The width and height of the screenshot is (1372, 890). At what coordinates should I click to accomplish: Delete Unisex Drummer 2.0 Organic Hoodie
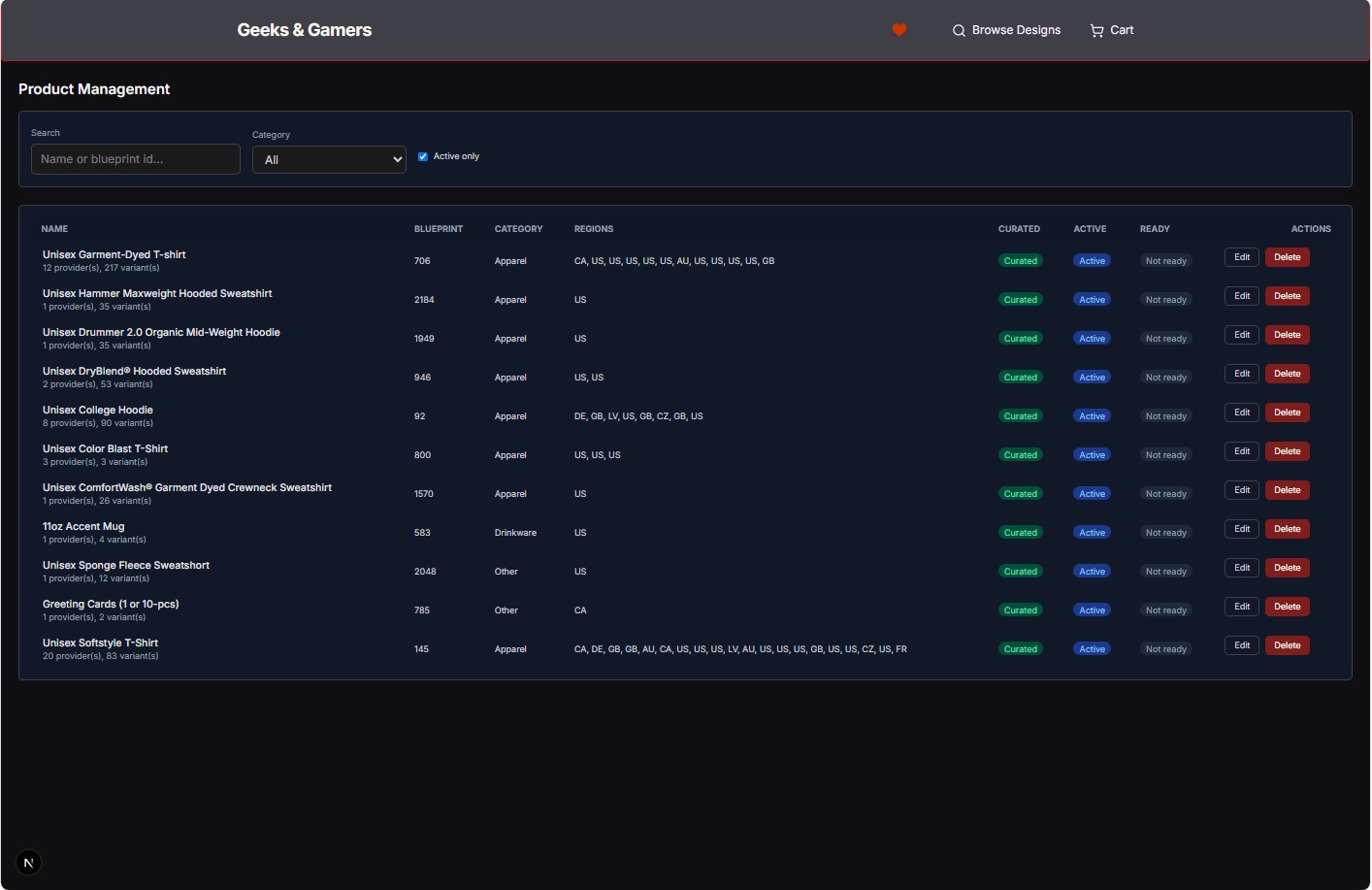1288,335
